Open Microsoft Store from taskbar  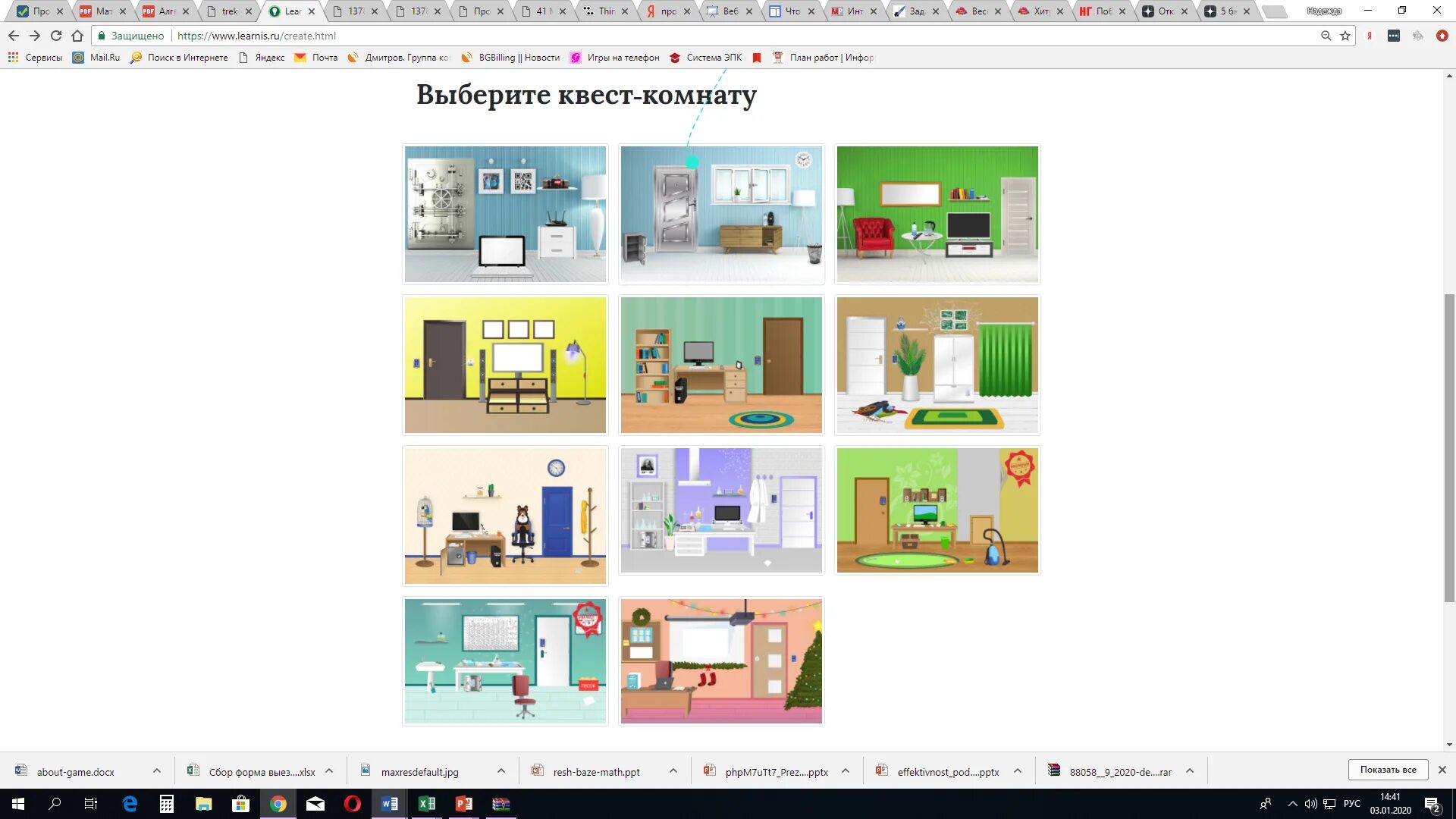click(x=241, y=804)
